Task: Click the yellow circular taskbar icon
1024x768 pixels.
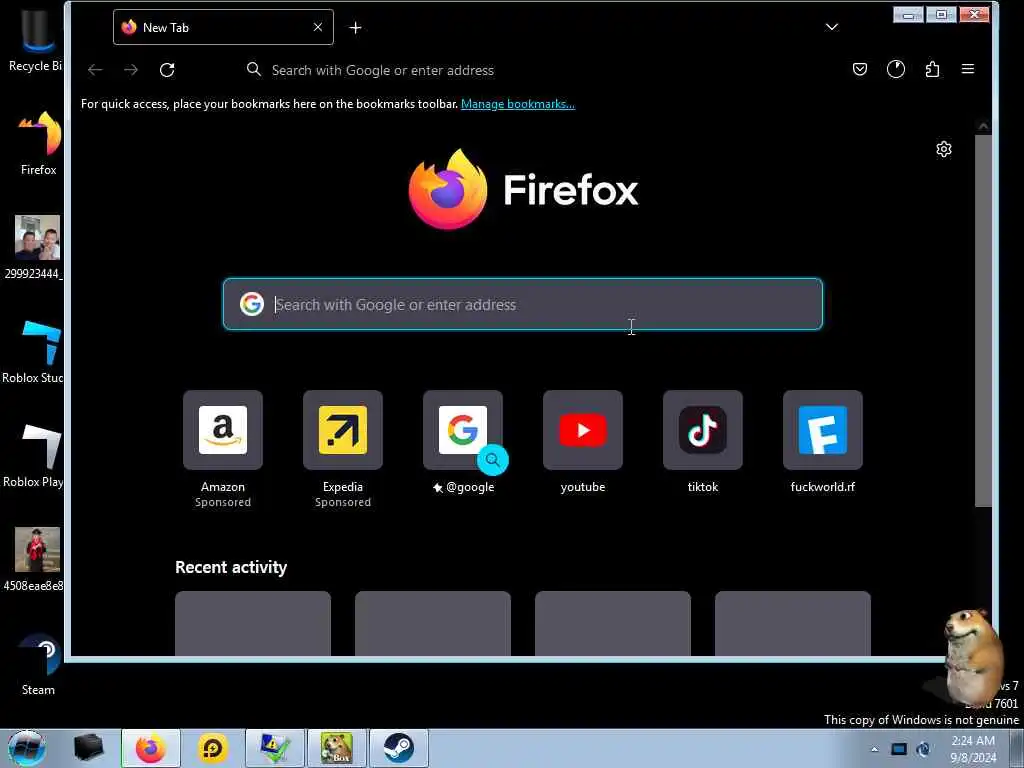Action: 213,748
